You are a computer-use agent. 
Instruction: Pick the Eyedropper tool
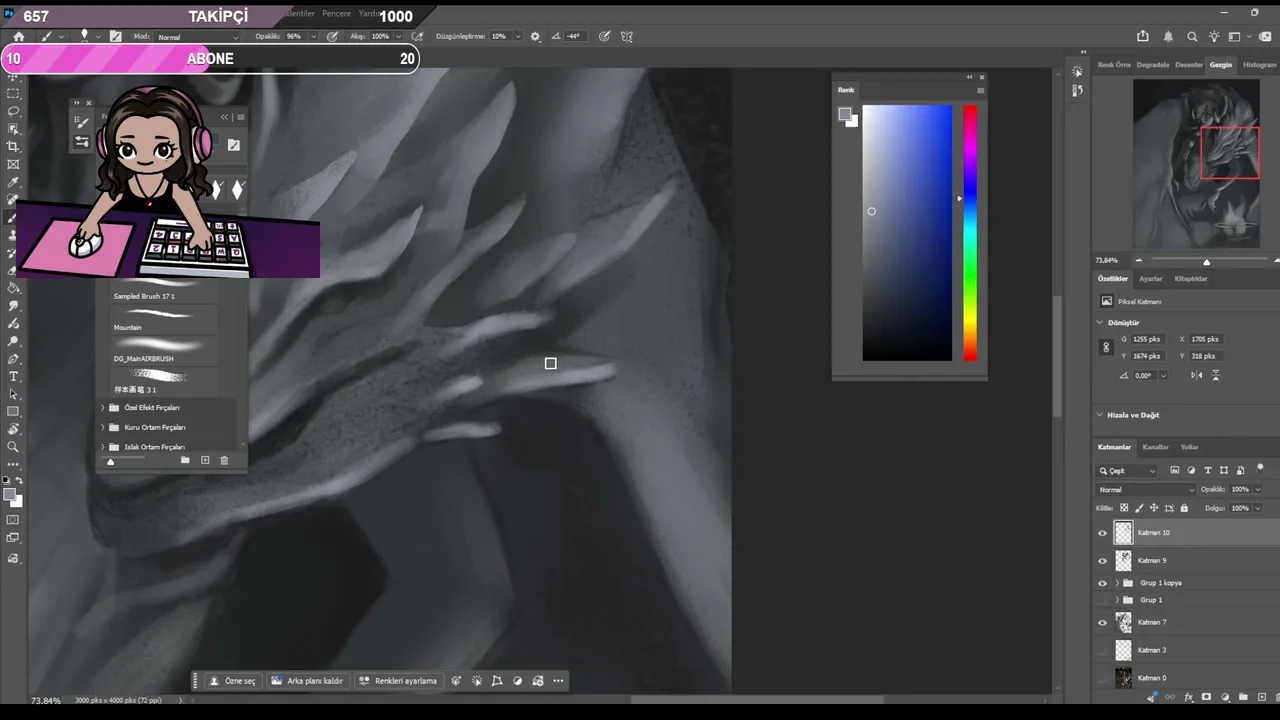click(x=13, y=182)
